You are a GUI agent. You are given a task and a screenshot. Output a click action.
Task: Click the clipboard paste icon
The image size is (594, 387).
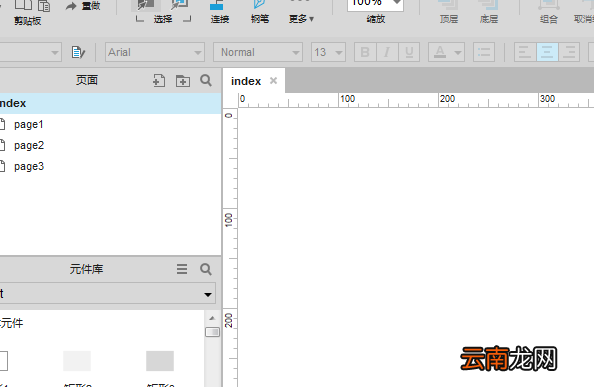pyautogui.click(x=44, y=6)
